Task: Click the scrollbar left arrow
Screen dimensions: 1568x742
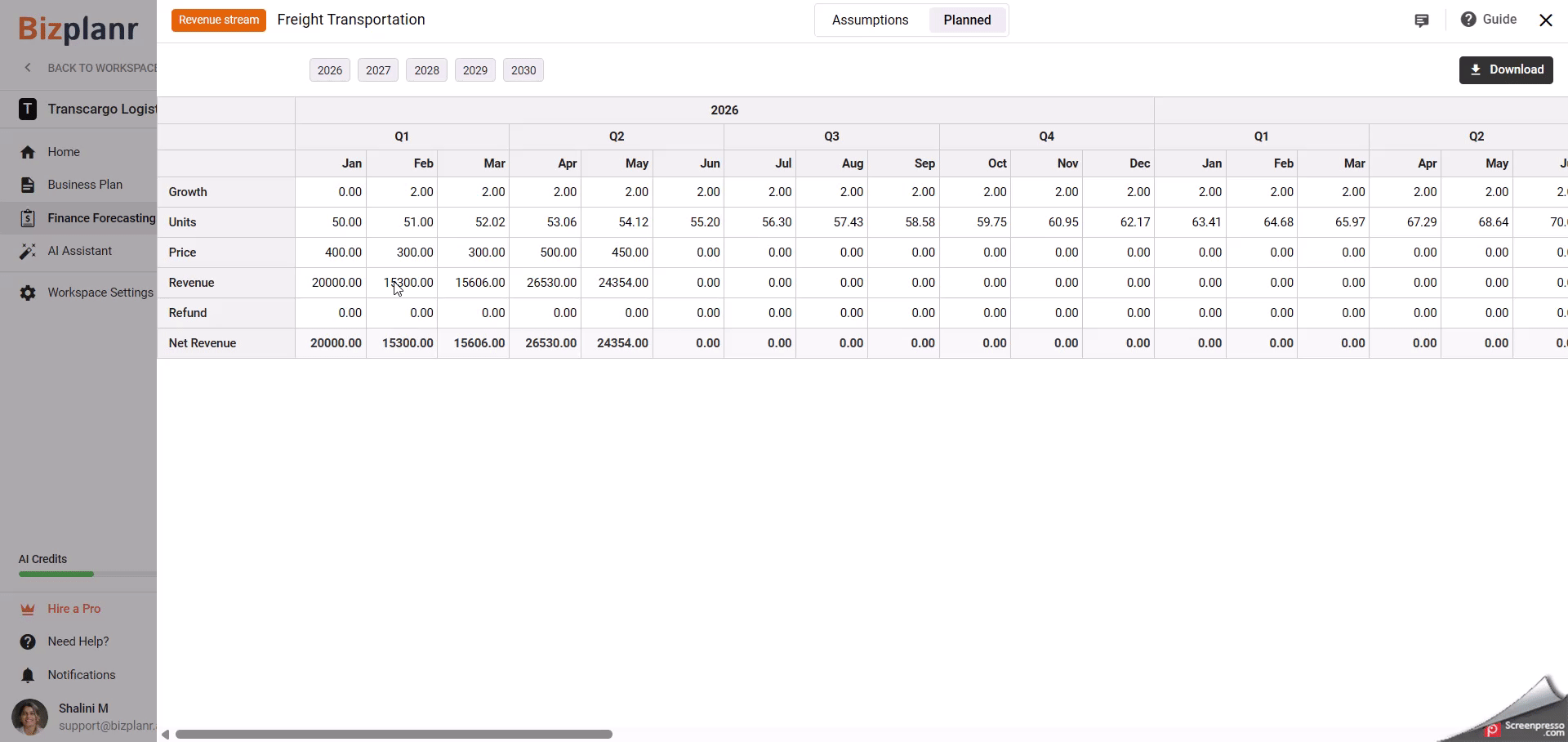Action: [x=165, y=735]
